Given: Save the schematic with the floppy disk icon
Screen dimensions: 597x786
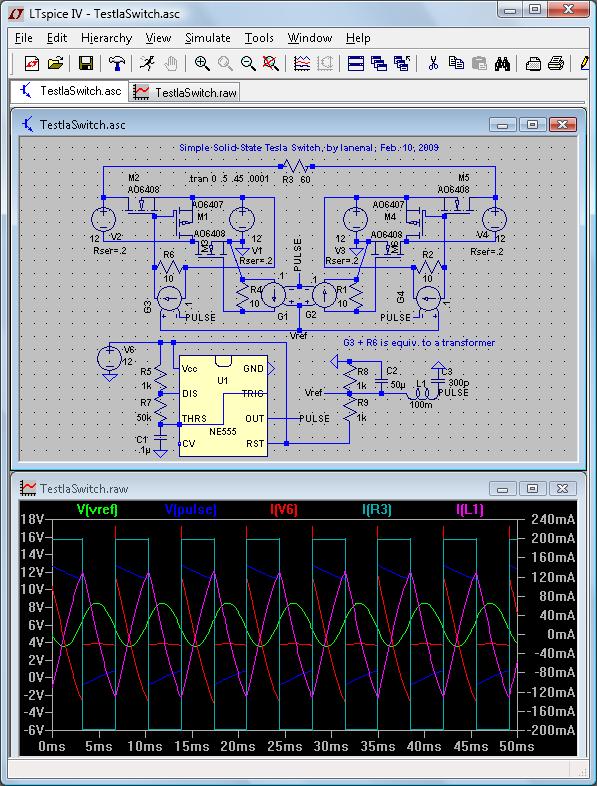Looking at the screenshot, I should pos(86,63).
